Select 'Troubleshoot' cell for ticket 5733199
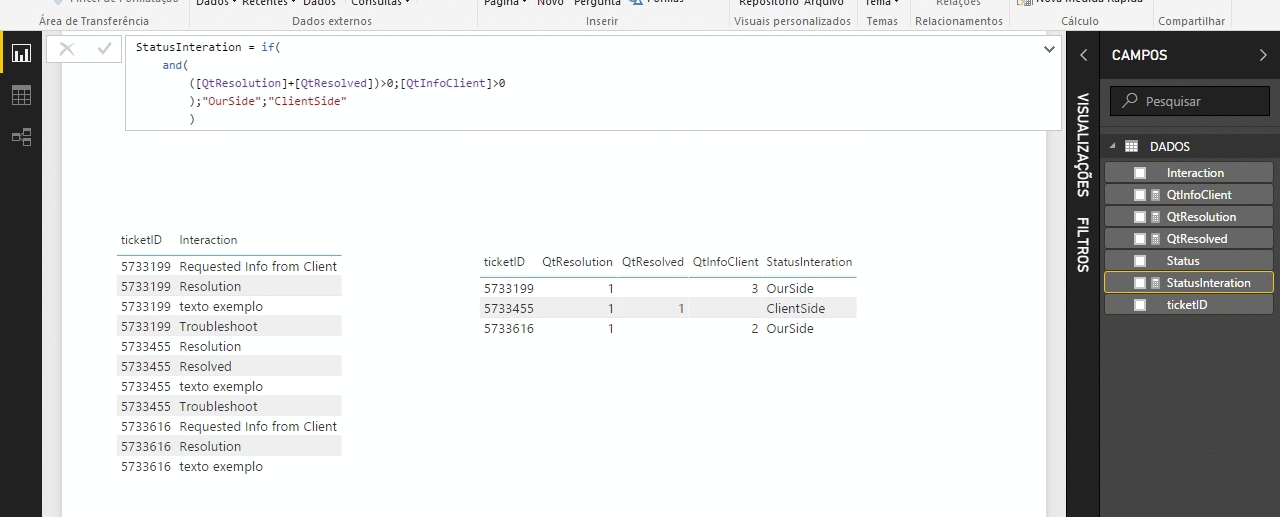Screen dimensions: 1280x517 coord(218,327)
